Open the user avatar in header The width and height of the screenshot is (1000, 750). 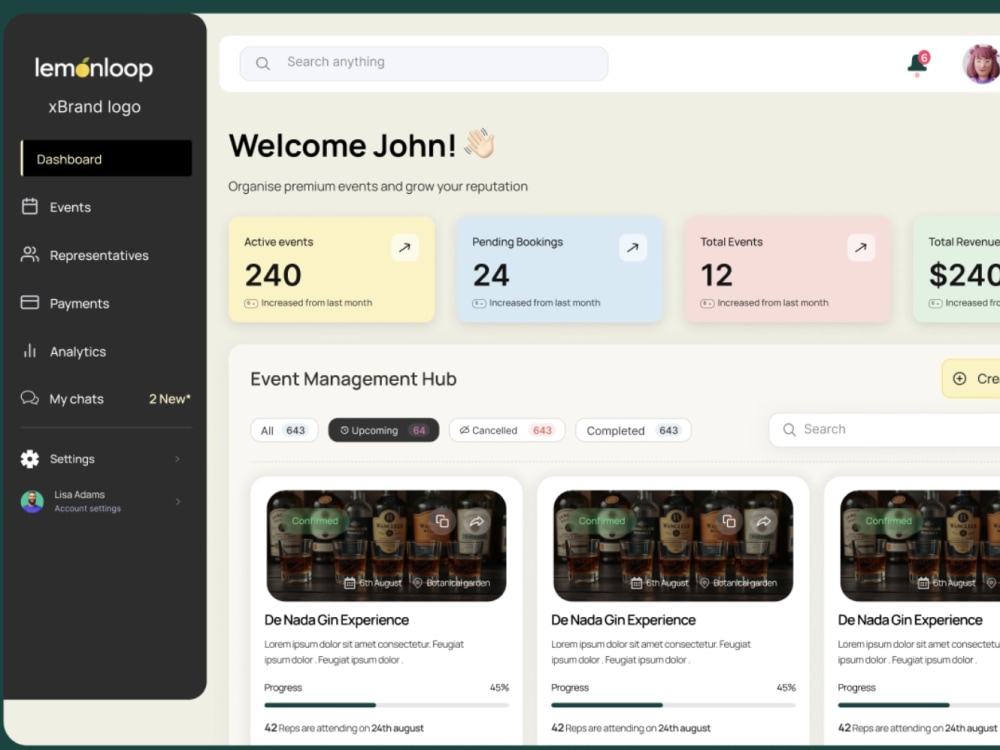(981, 64)
